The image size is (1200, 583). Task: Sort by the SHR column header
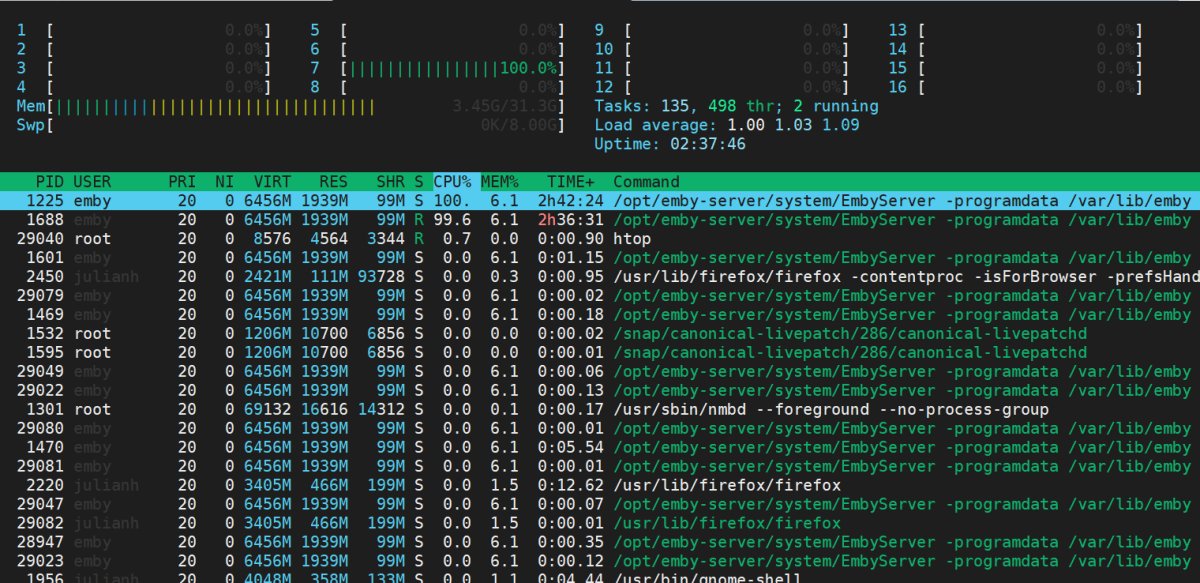pos(390,182)
